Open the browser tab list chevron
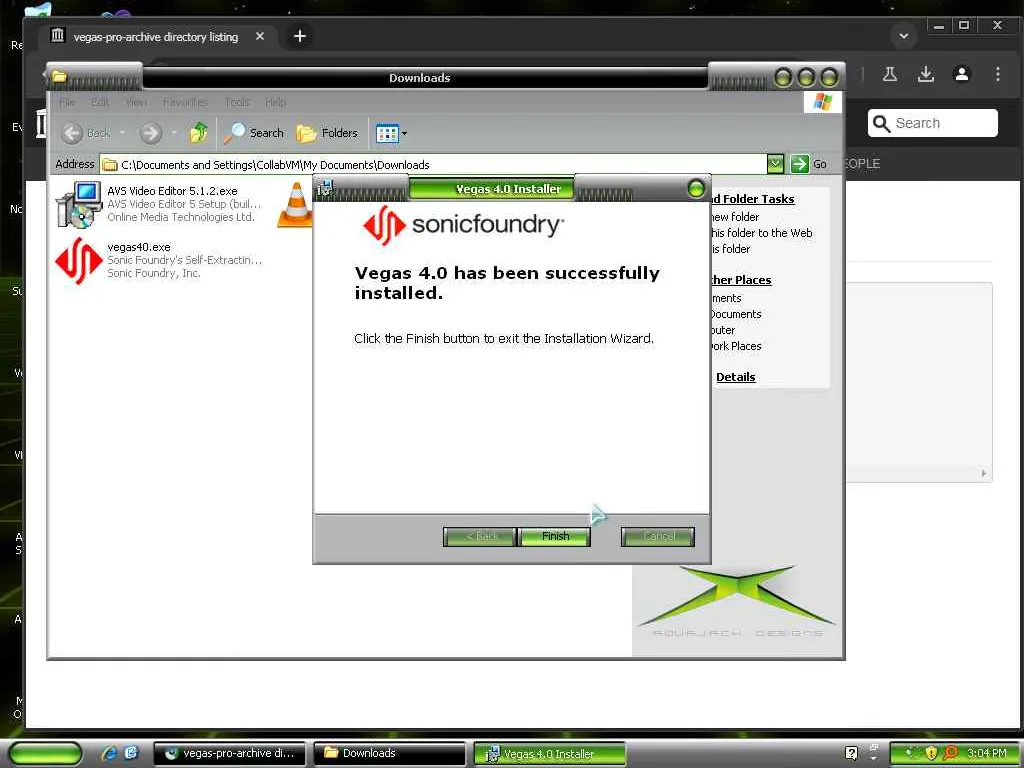This screenshot has width=1024, height=768. (x=904, y=36)
